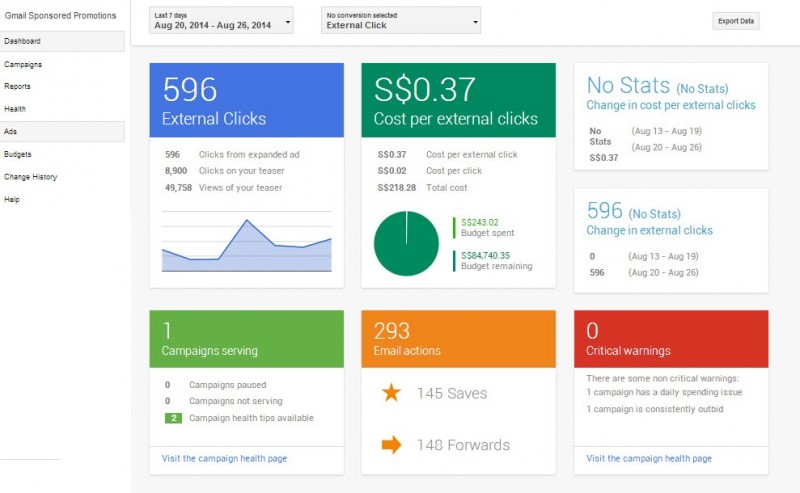Click the Campaigns serving green header
The height and width of the screenshot is (493, 800).
coord(246,339)
